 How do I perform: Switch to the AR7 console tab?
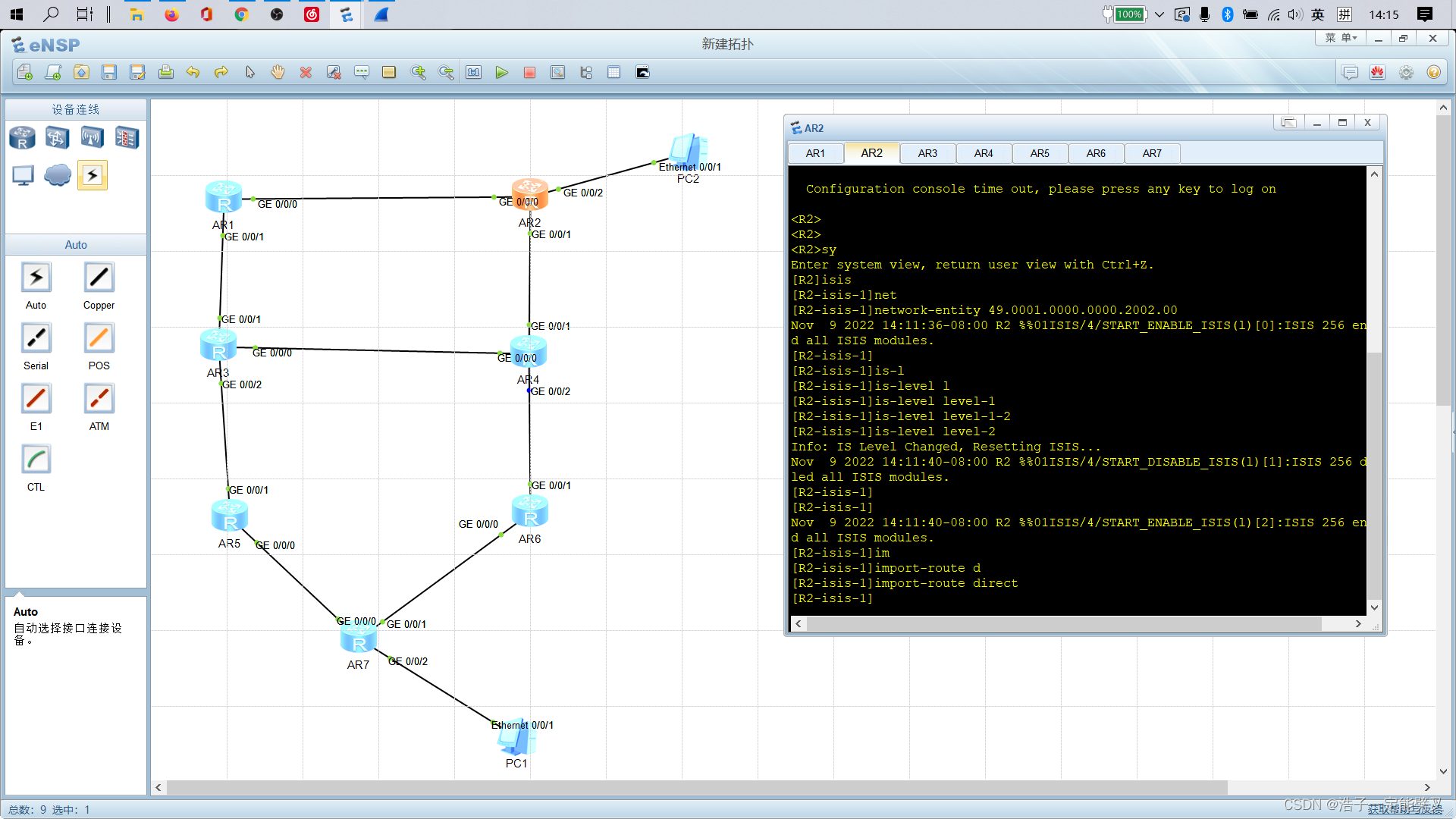(x=1151, y=153)
